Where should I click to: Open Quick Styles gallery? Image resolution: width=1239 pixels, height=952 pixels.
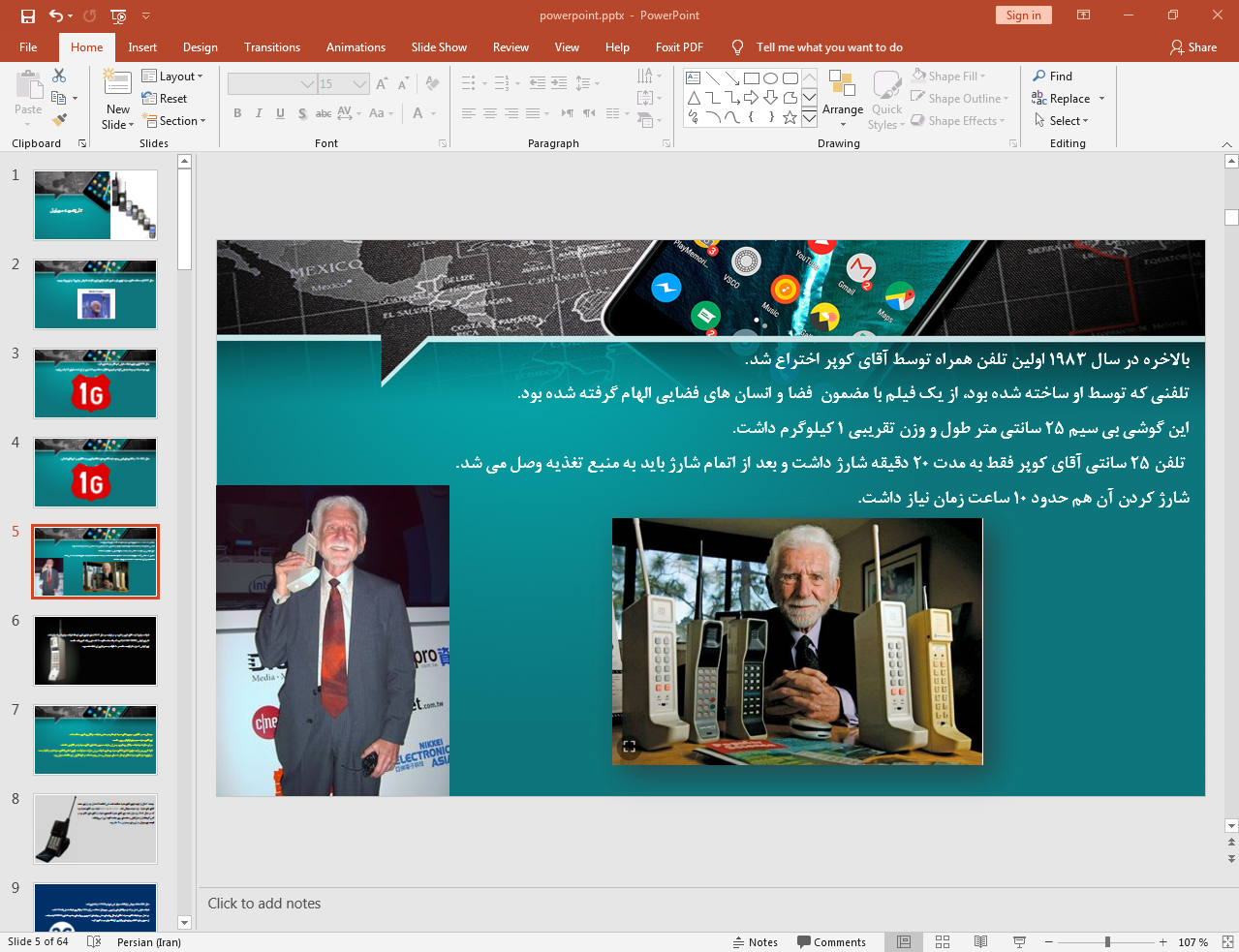pos(886,99)
